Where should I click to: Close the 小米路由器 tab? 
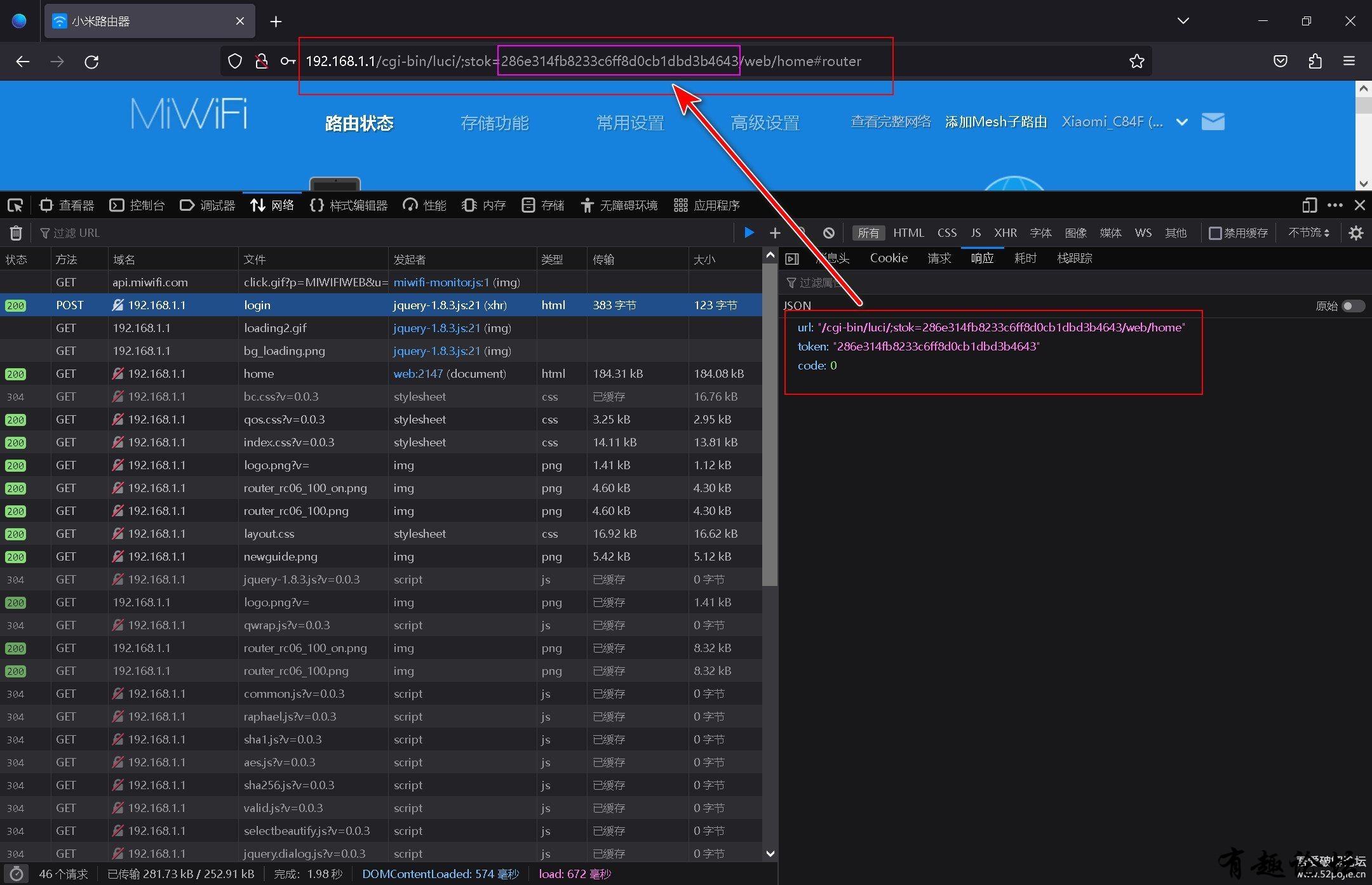click(240, 21)
